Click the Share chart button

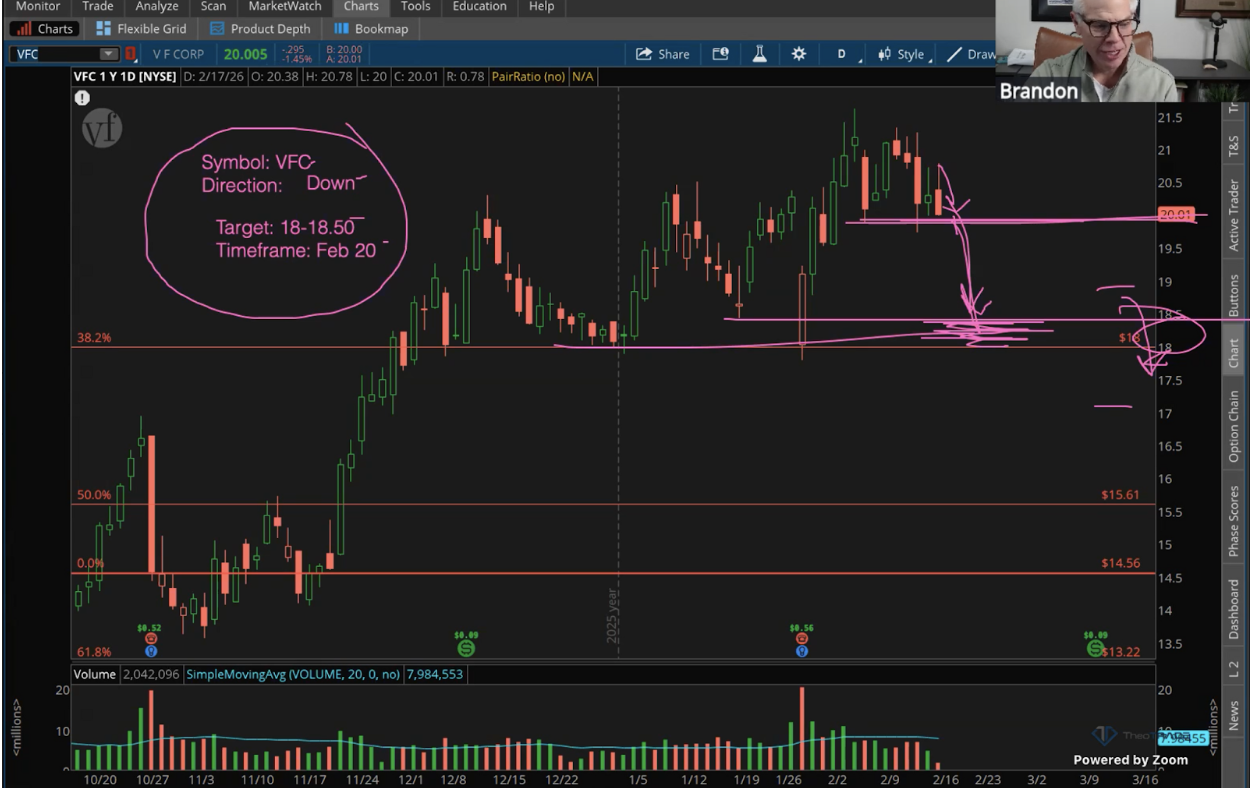(x=663, y=54)
